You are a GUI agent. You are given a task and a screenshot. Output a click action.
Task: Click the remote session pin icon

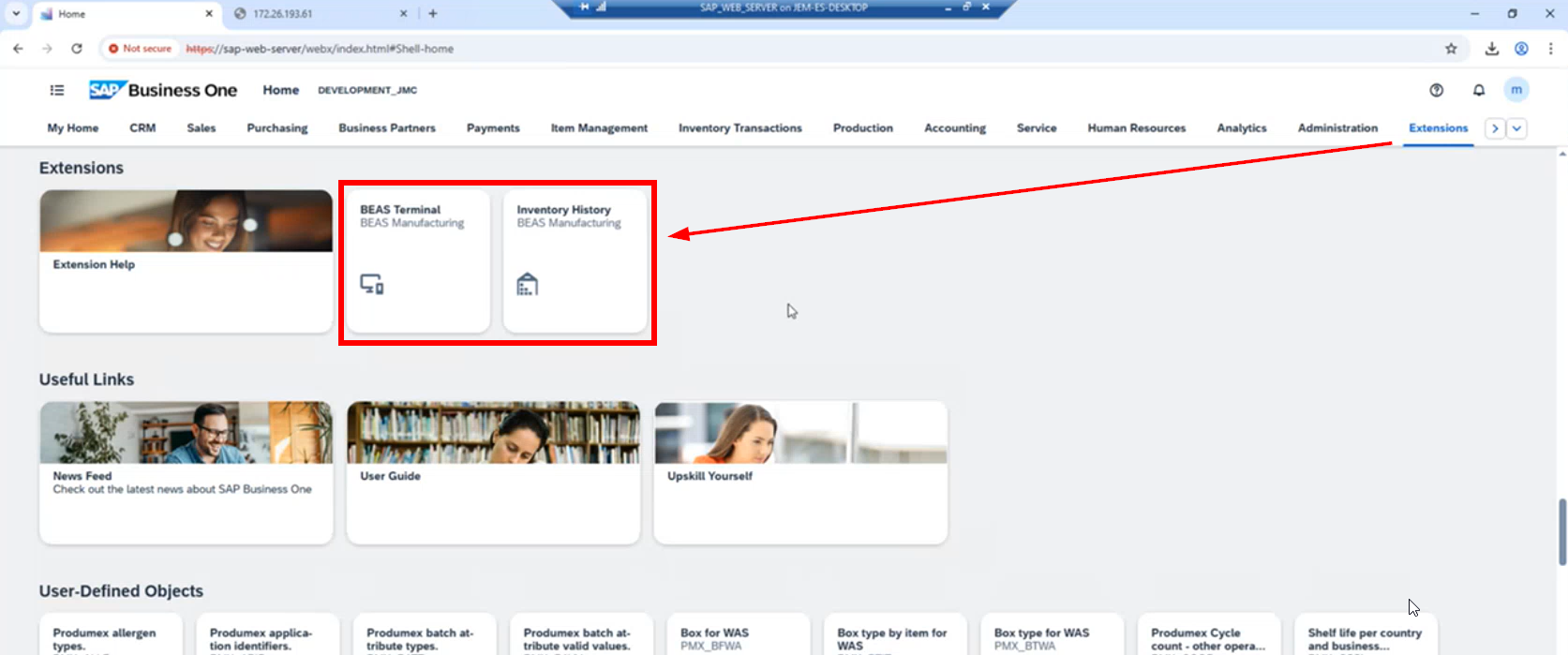click(585, 7)
